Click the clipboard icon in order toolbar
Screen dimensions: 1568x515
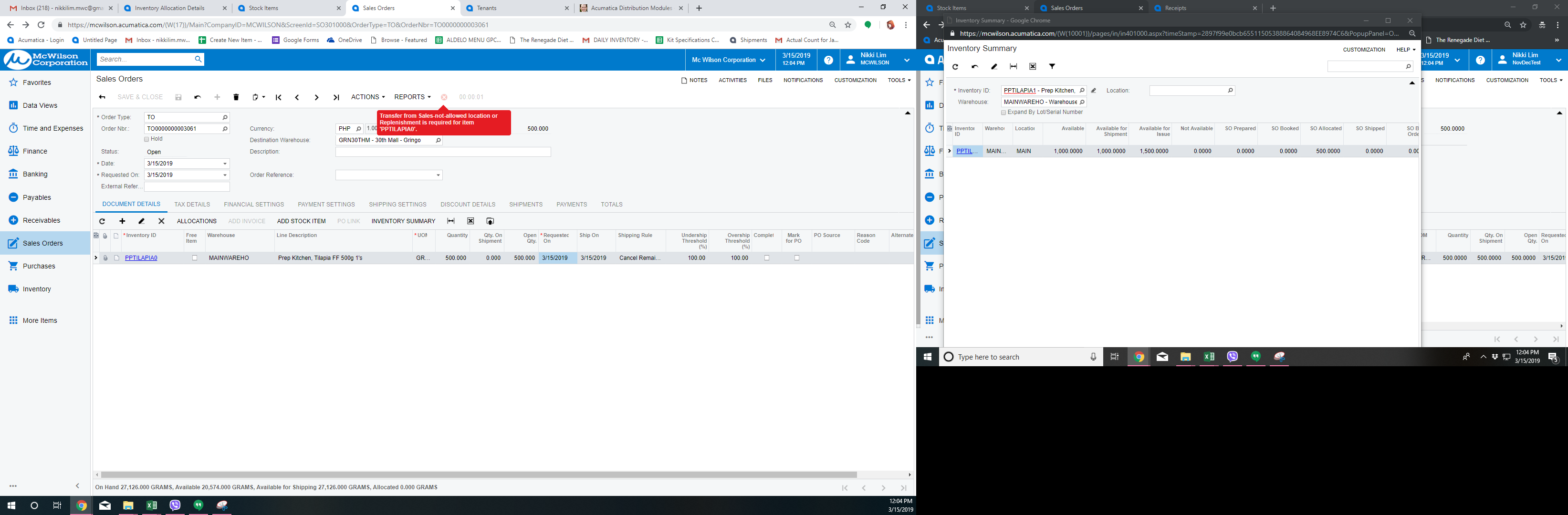256,97
